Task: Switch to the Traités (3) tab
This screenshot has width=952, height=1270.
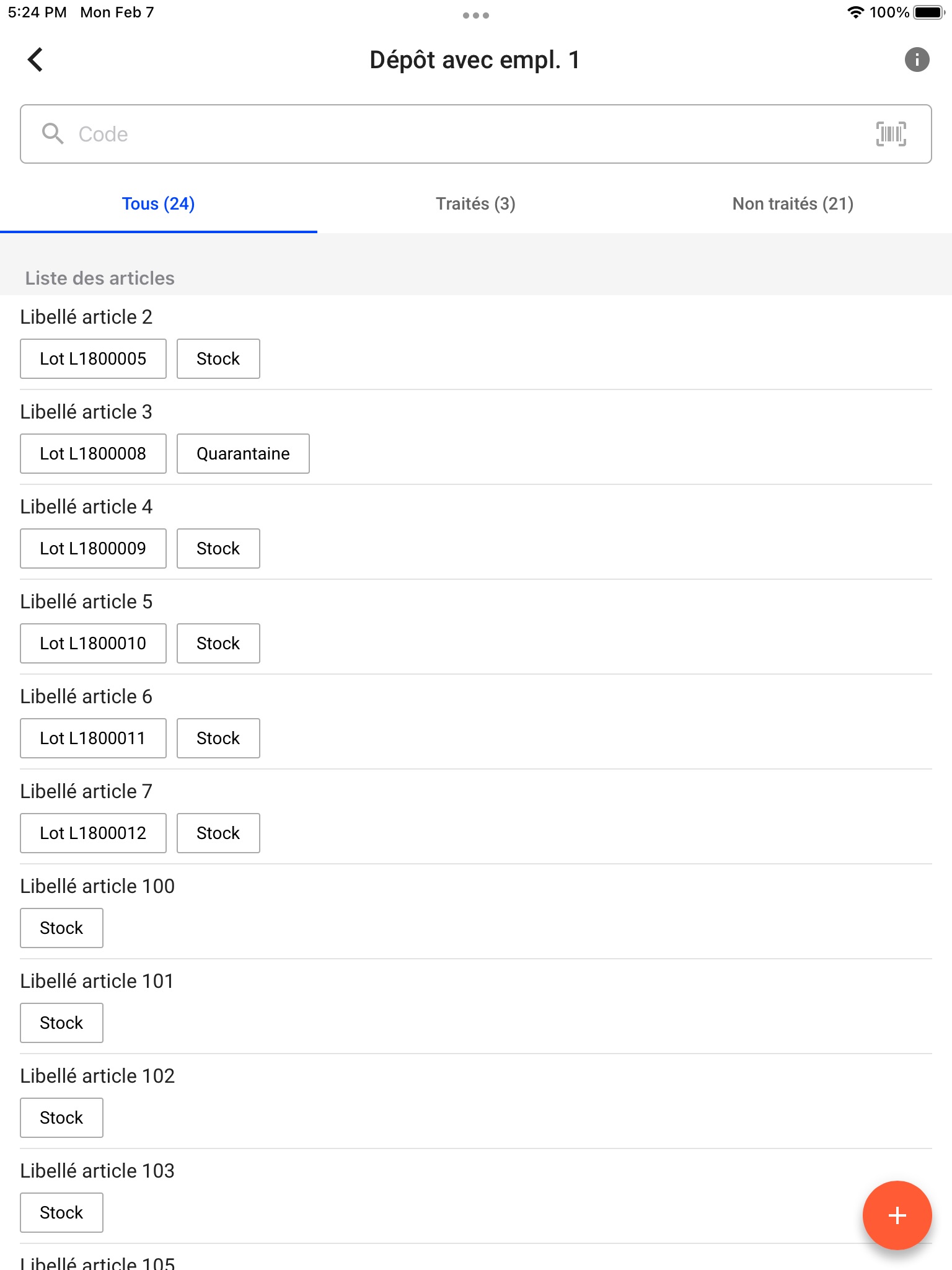Action: coord(476,204)
